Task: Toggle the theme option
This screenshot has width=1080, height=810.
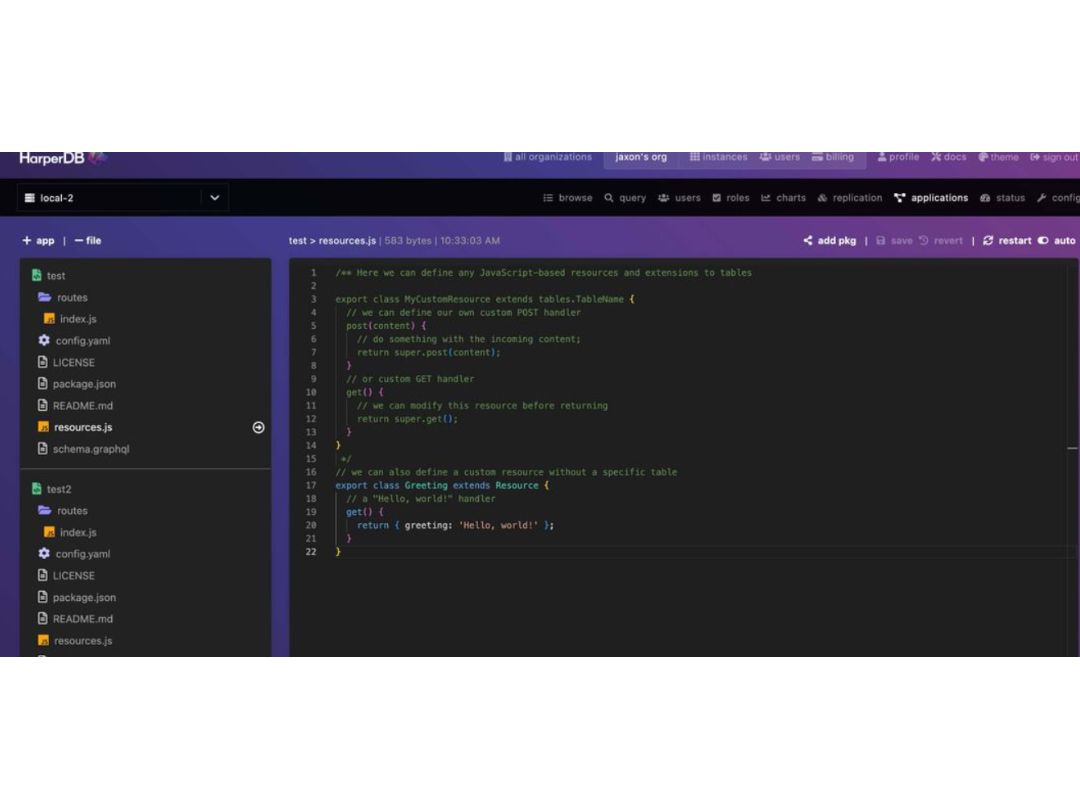Action: pos(998,157)
